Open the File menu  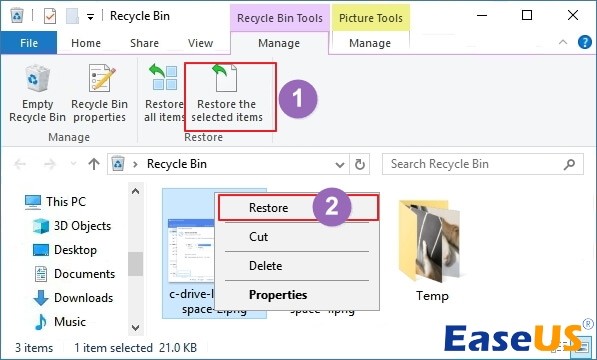pyautogui.click(x=29, y=43)
